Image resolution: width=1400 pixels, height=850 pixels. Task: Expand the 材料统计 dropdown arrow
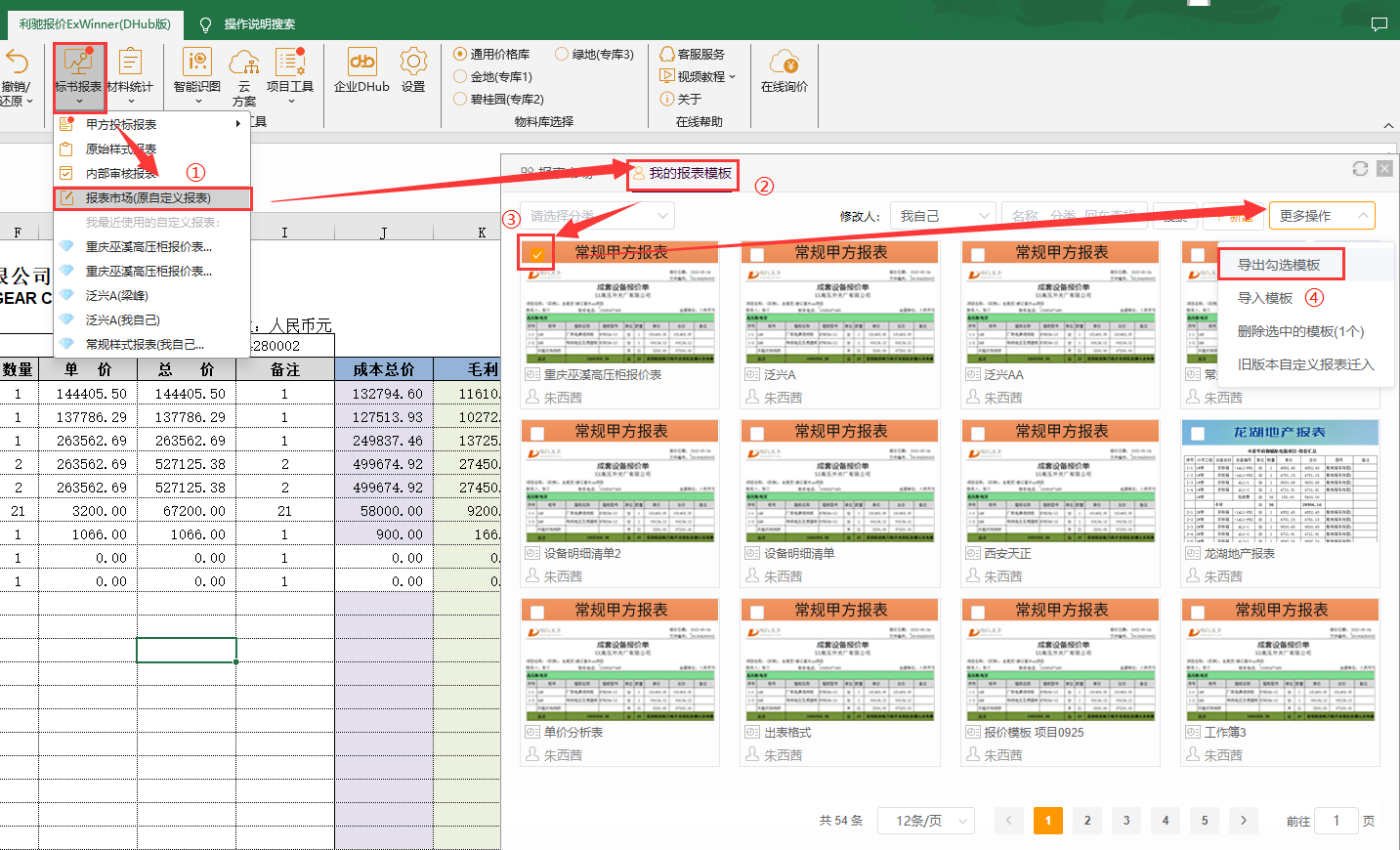[130, 101]
